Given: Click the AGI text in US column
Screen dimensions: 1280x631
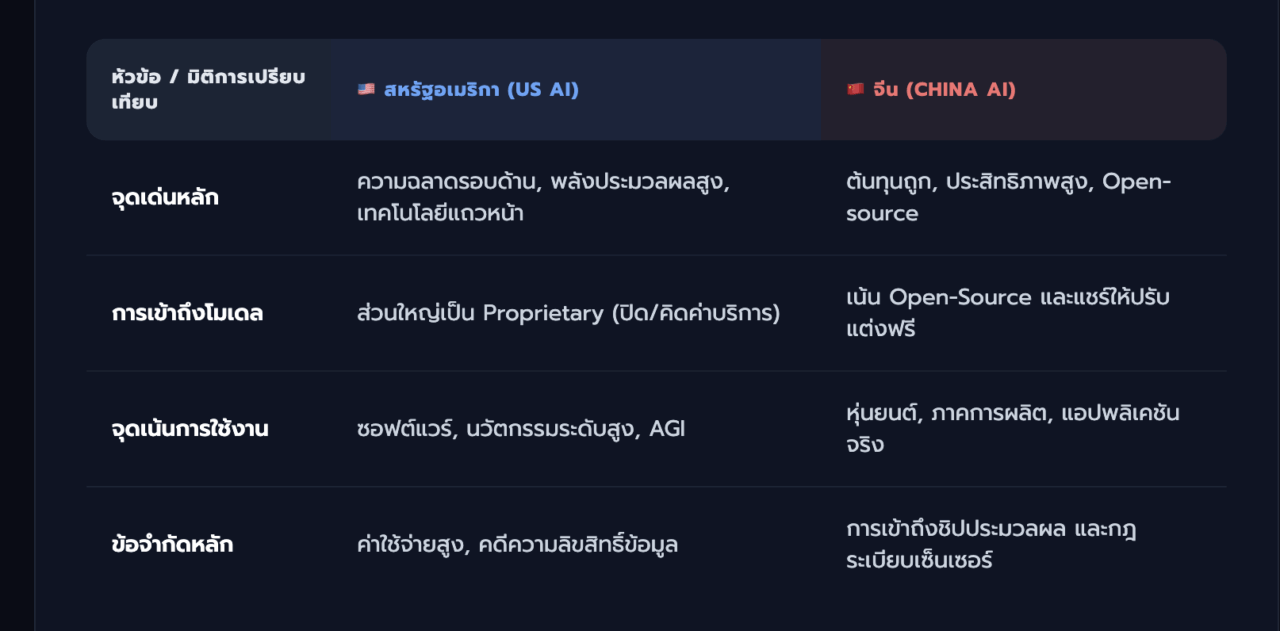Looking at the screenshot, I should pyautogui.click(x=667, y=430).
